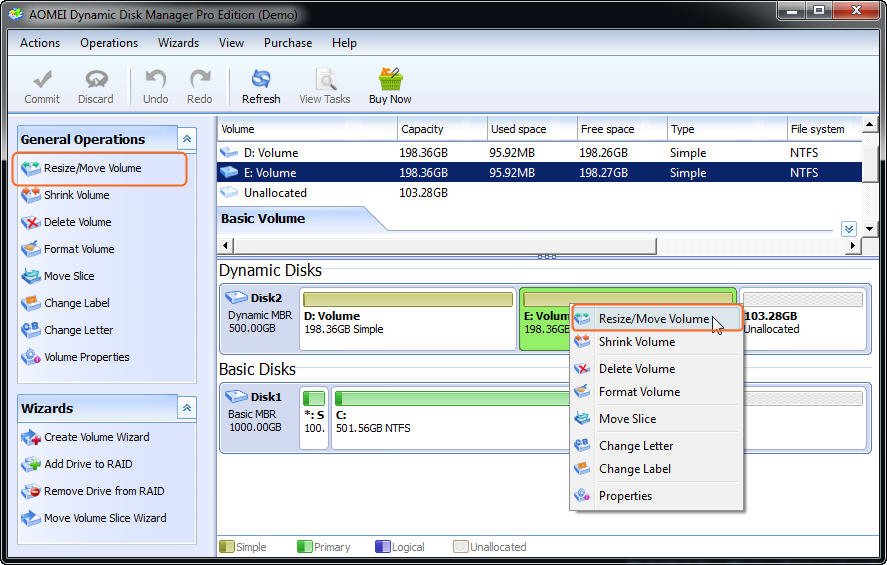
Task: Expand the Basic Volume section chevron
Action: click(x=849, y=229)
